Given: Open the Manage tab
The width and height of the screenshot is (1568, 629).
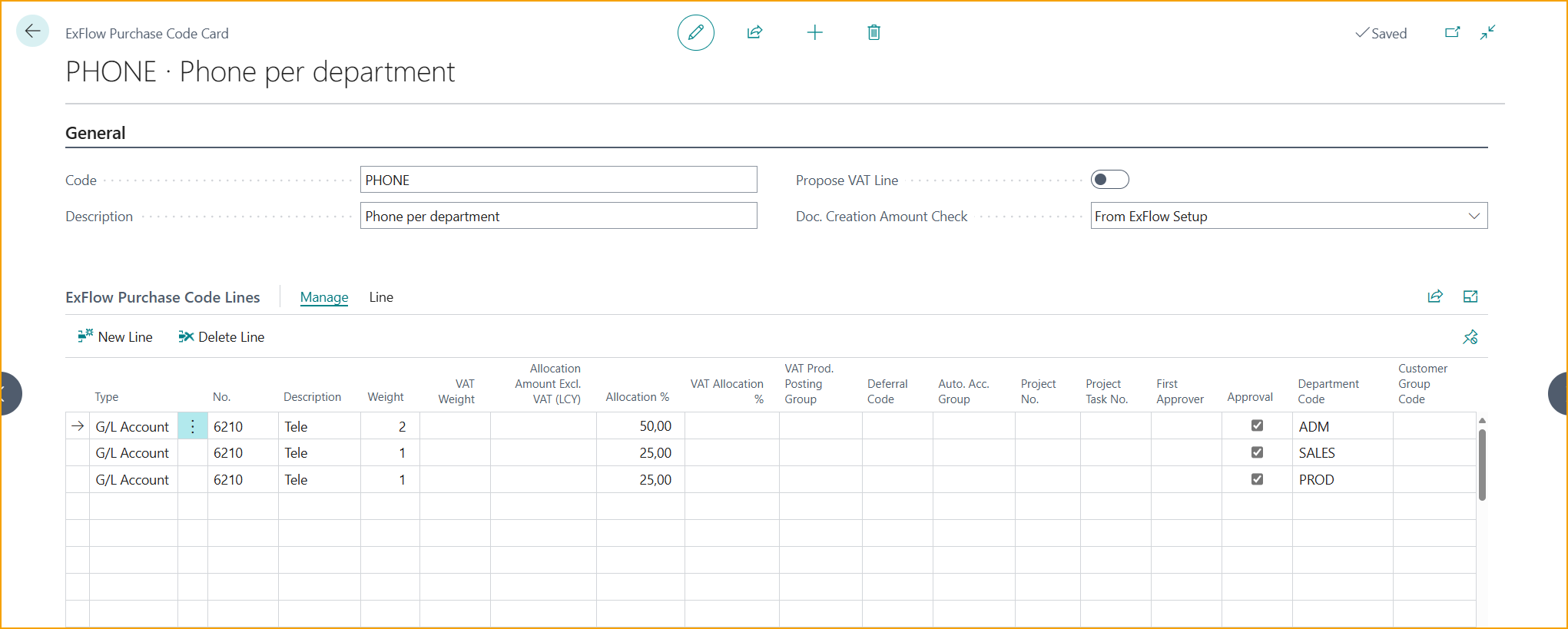Looking at the screenshot, I should (x=323, y=297).
